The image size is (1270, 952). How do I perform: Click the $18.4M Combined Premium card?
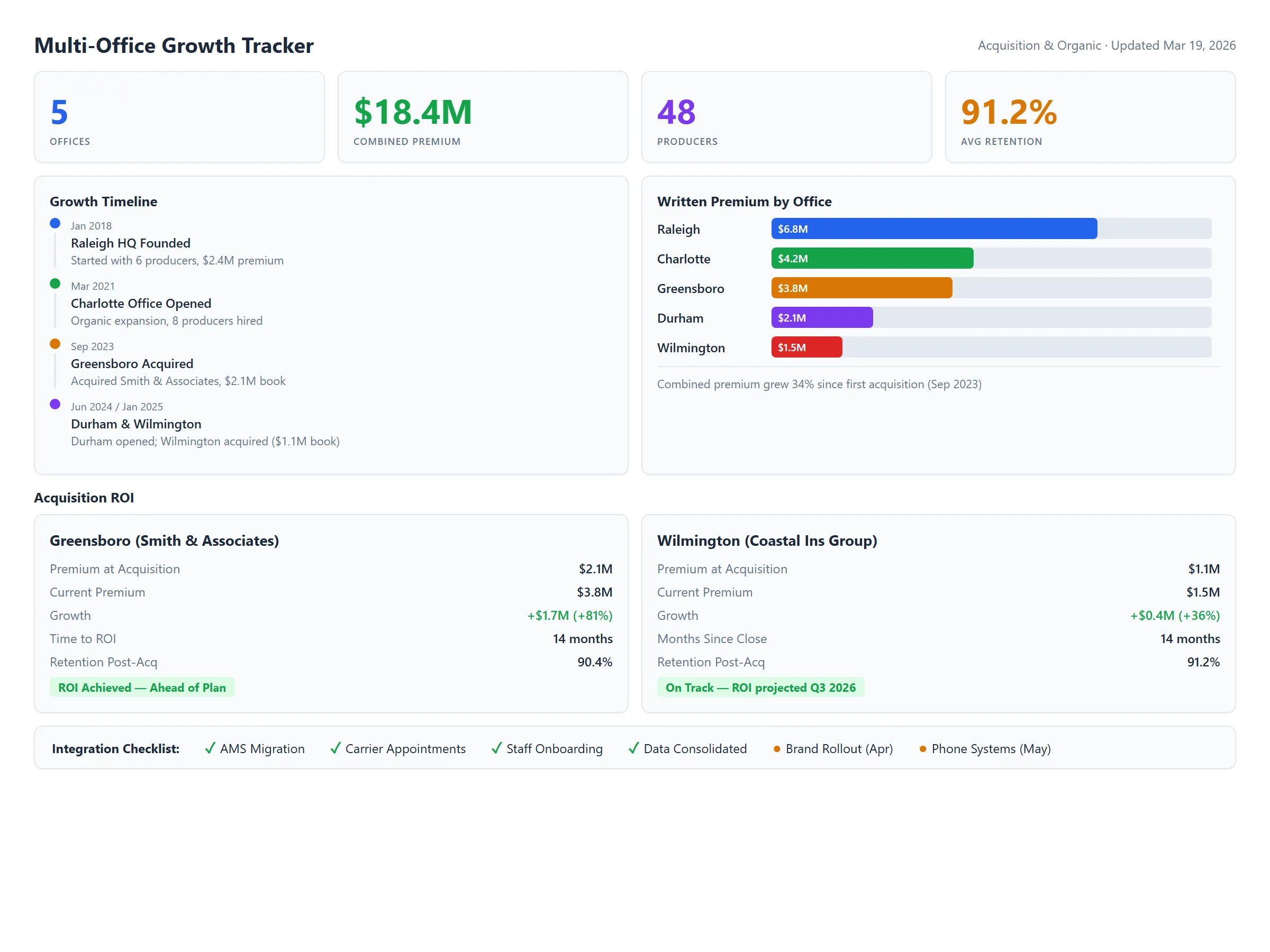pyautogui.click(x=483, y=116)
